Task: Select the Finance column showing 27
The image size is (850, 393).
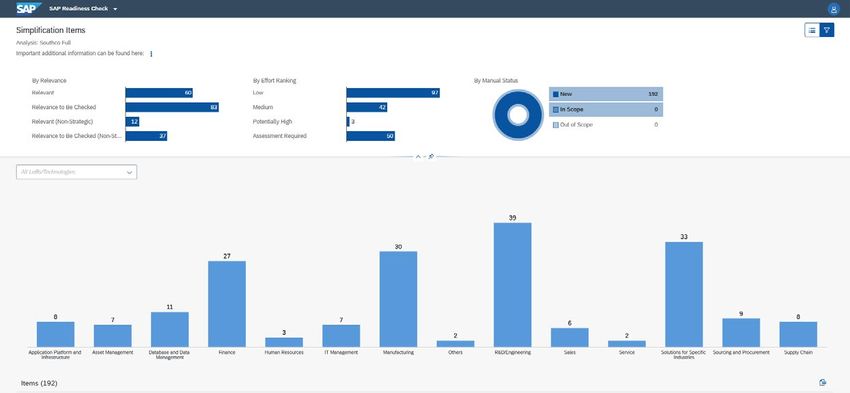Action: click(227, 304)
